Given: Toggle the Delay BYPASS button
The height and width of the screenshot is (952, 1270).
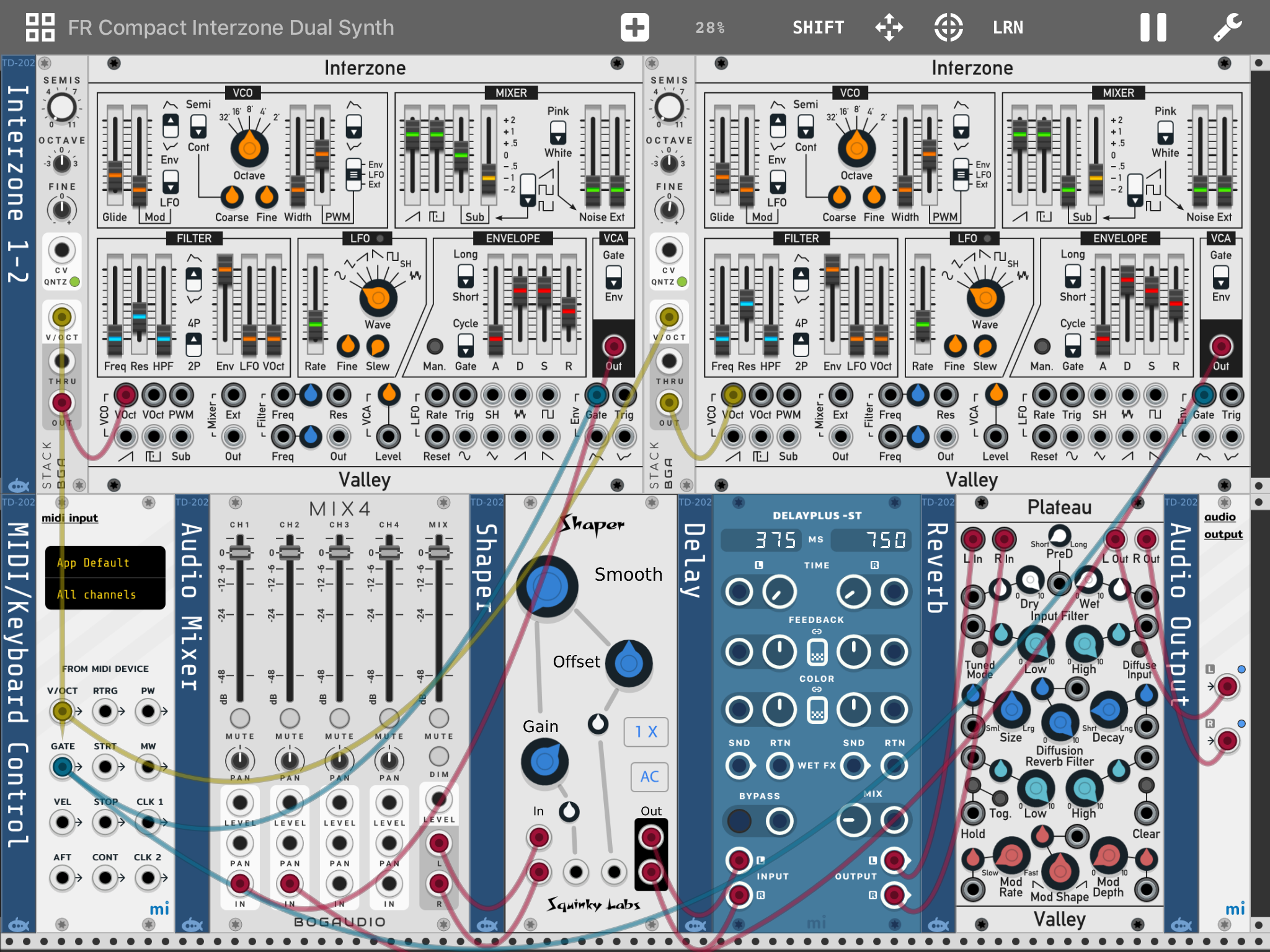Looking at the screenshot, I should [x=739, y=821].
